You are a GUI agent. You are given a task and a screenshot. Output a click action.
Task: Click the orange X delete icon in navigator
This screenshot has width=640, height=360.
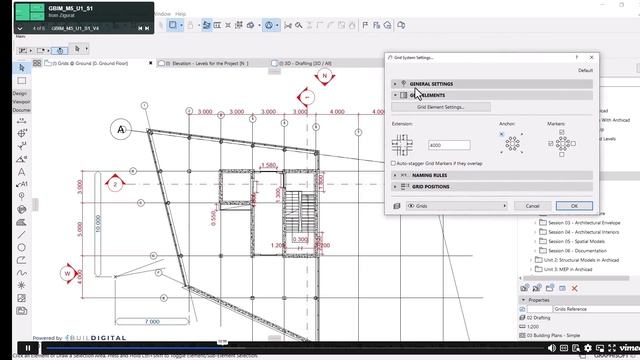click(574, 289)
